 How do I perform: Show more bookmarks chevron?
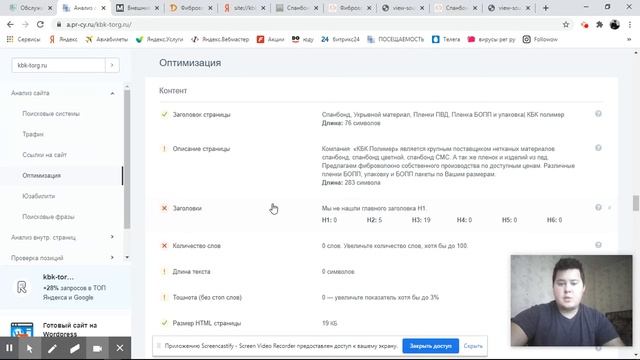click(x=629, y=40)
